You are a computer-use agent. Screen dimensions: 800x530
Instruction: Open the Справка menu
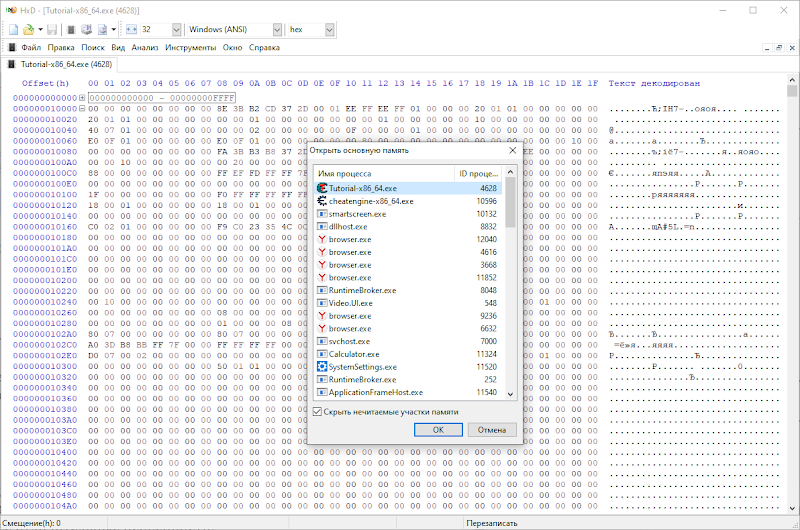click(264, 47)
